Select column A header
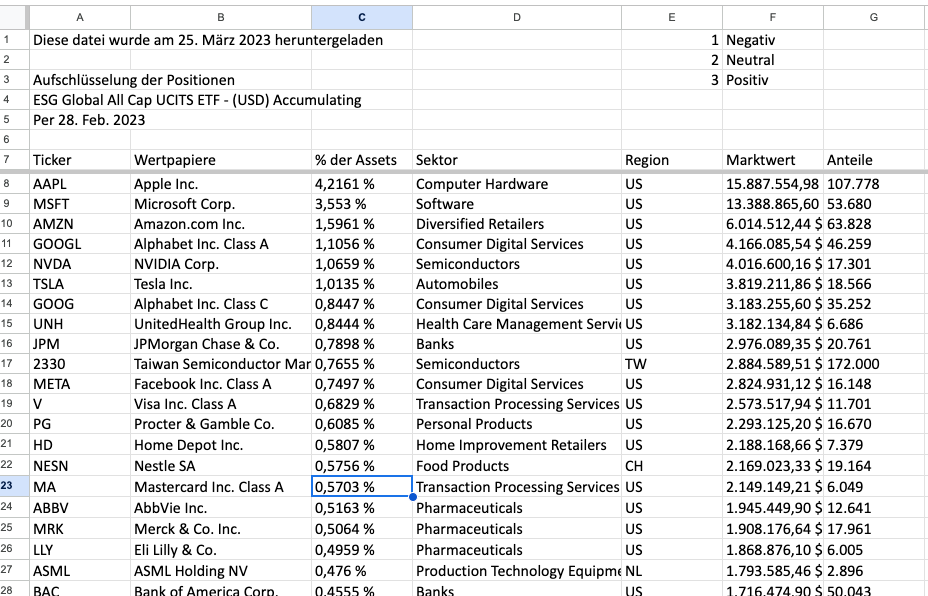This screenshot has width=928, height=596. click(x=80, y=18)
